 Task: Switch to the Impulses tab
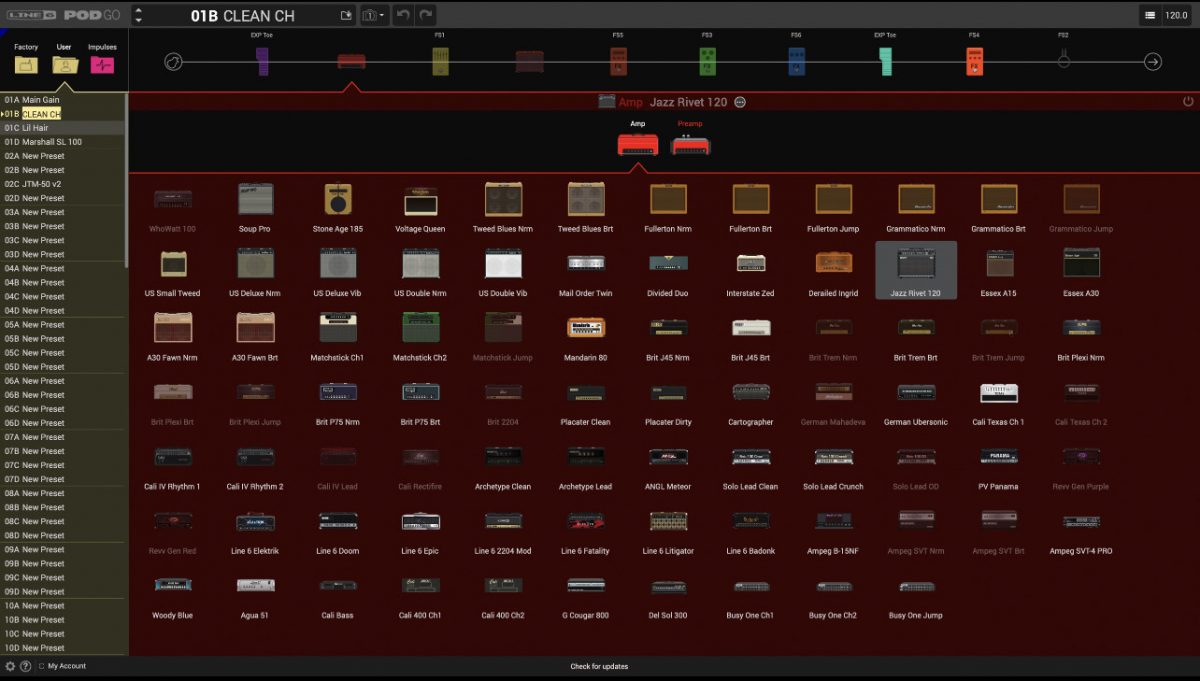(102, 59)
